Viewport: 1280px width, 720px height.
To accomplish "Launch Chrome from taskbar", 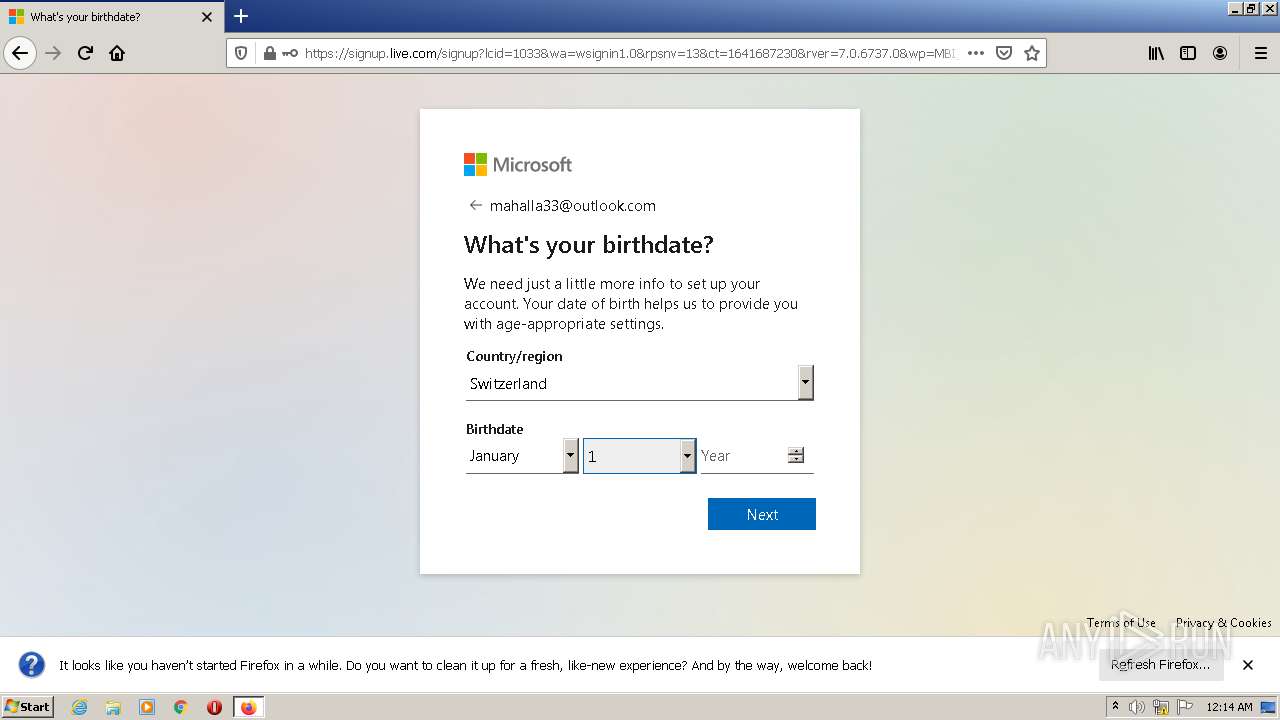I will [x=181, y=707].
